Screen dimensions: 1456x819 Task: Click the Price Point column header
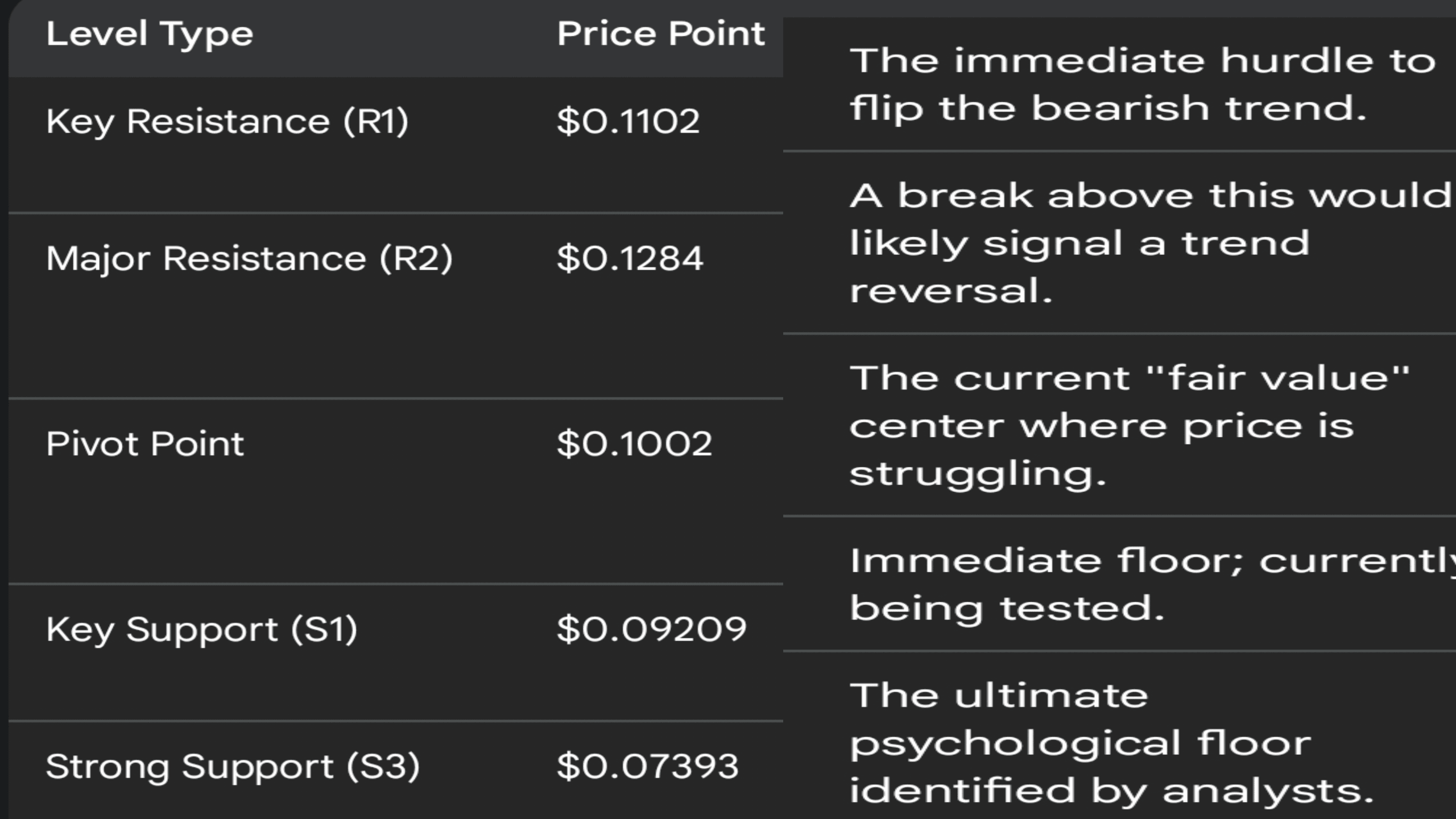661,34
